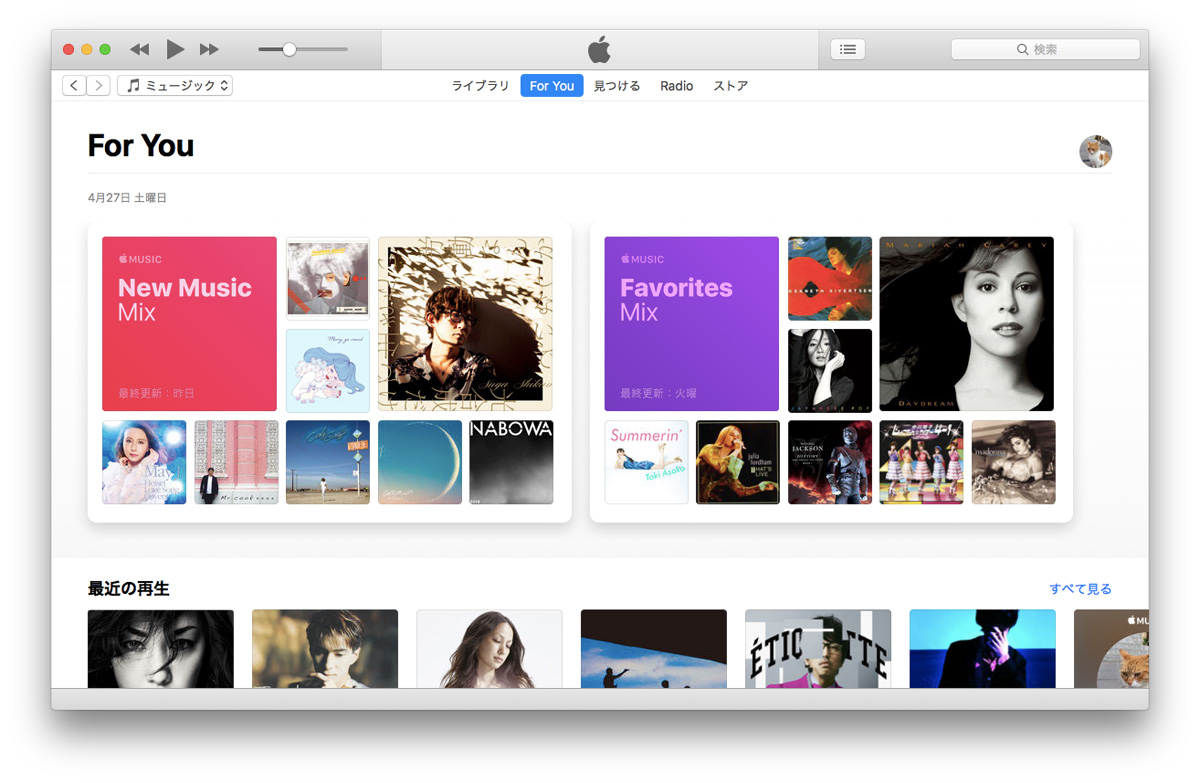This screenshot has height=783, width=1200.
Task: Open the Michael Jackson HIStory album cover
Action: tap(830, 462)
